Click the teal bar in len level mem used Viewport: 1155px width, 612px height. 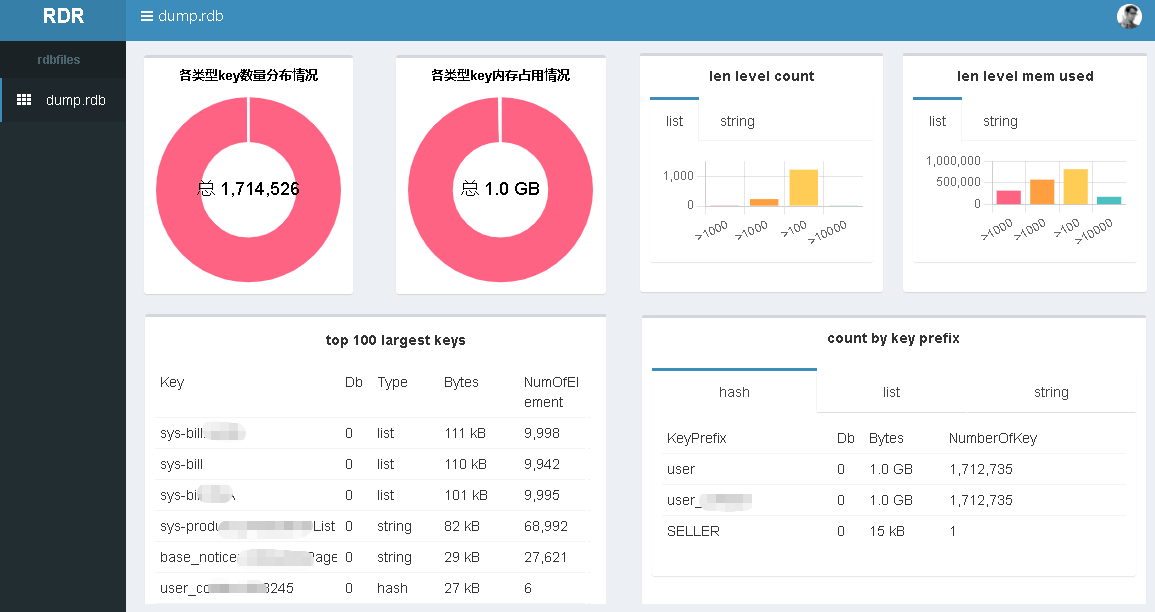[1108, 200]
